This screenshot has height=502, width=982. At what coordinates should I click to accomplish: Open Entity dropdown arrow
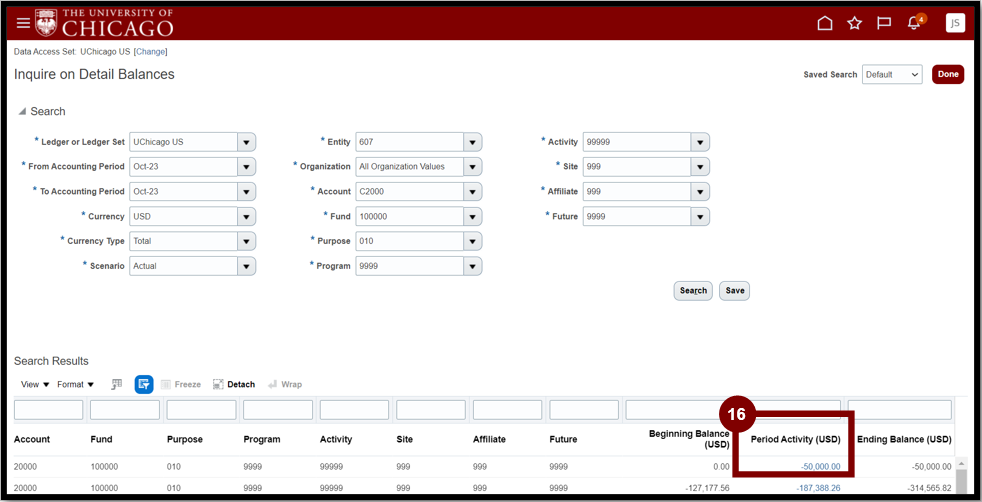point(472,142)
